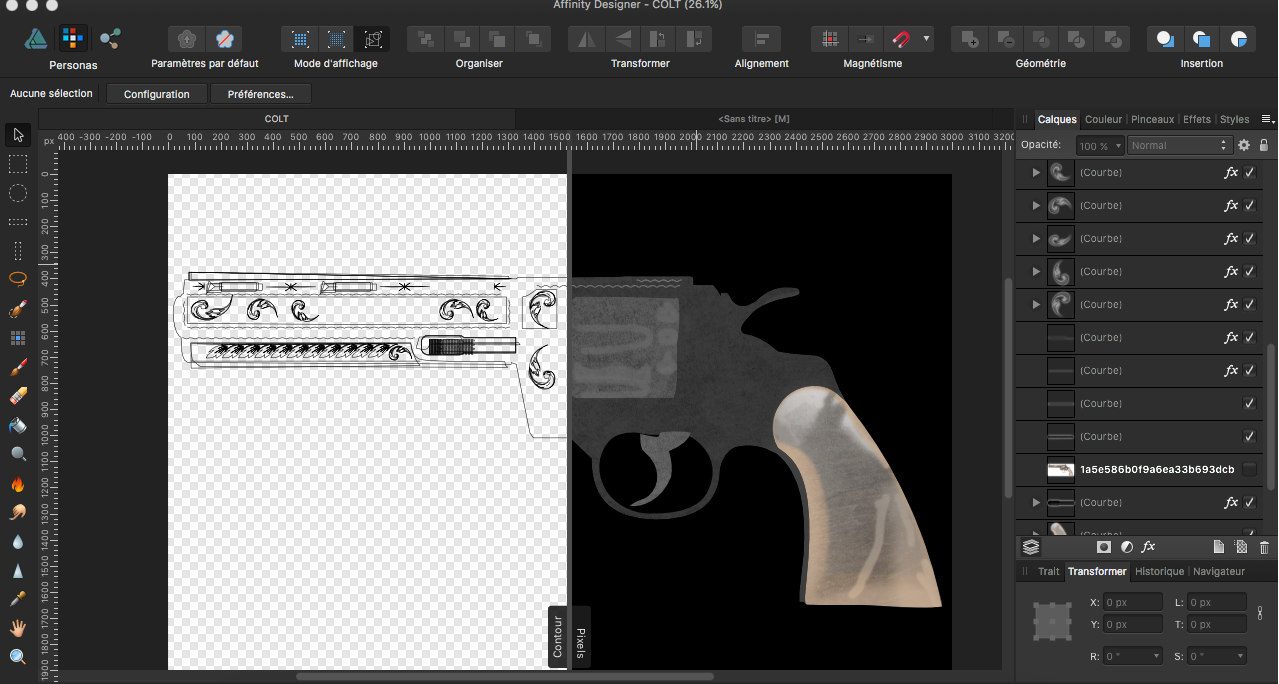Click the Add geometry operation icon

point(968,39)
